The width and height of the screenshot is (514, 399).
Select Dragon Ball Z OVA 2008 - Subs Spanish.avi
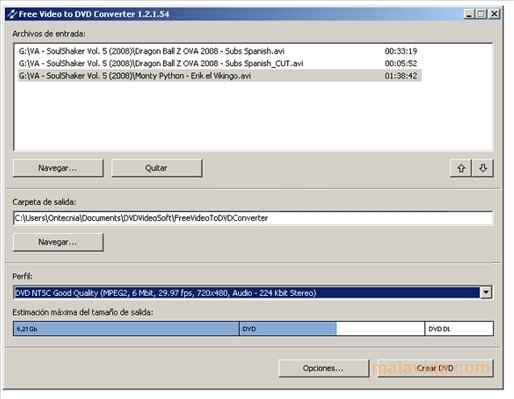pyautogui.click(x=220, y=51)
